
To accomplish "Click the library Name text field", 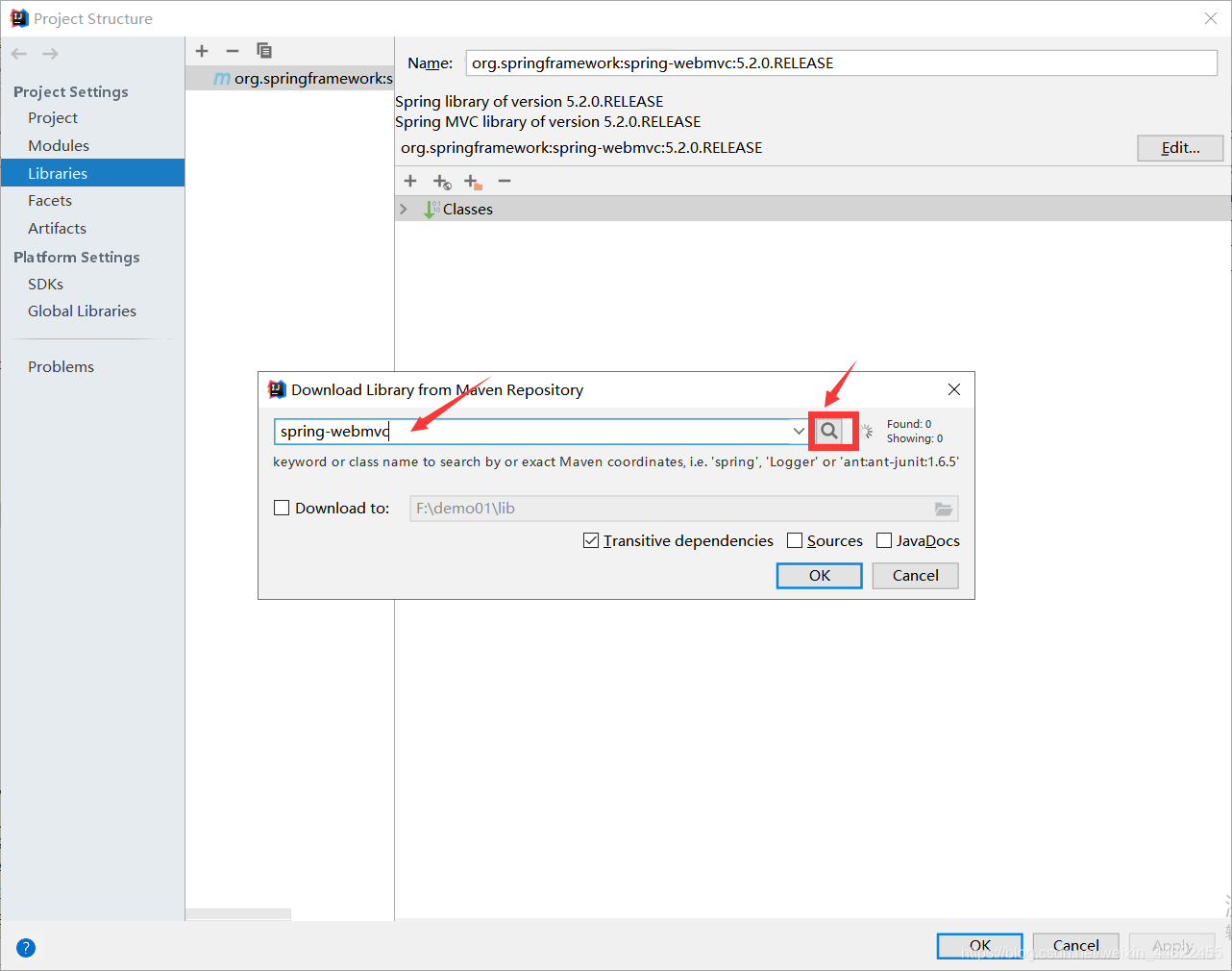I will [x=841, y=62].
